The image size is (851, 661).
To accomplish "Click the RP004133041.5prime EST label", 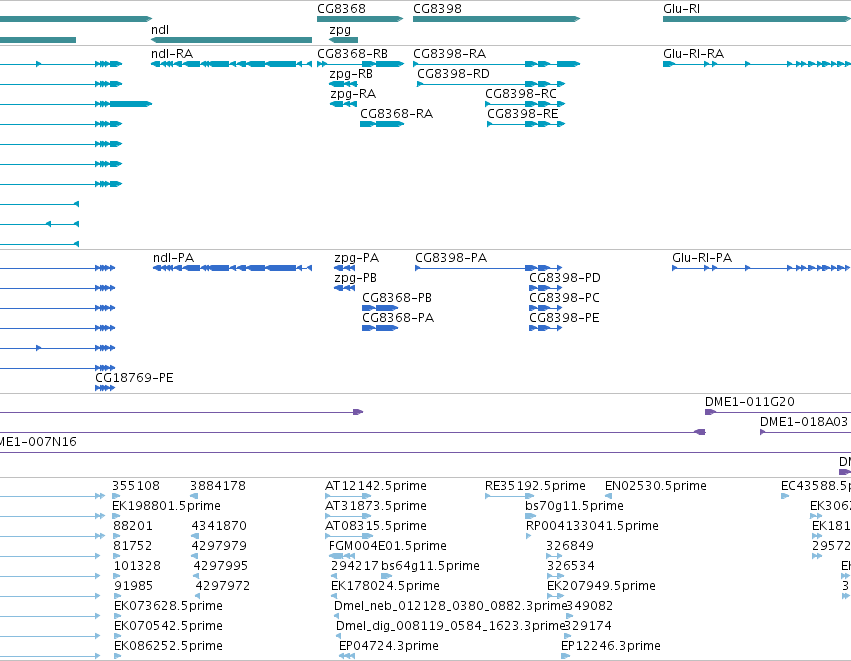I will coord(592,526).
